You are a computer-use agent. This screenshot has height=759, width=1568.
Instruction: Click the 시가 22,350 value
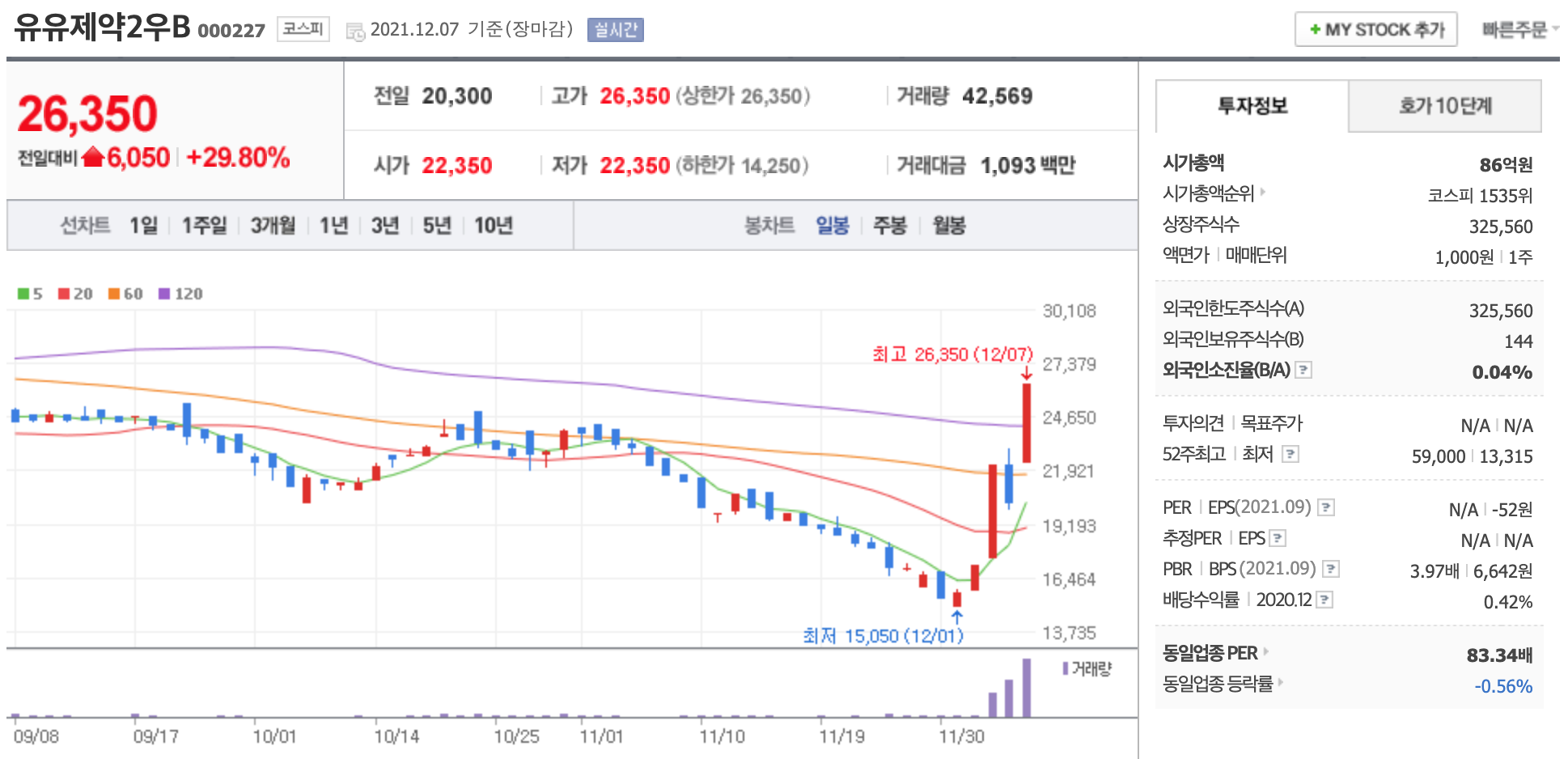click(456, 165)
